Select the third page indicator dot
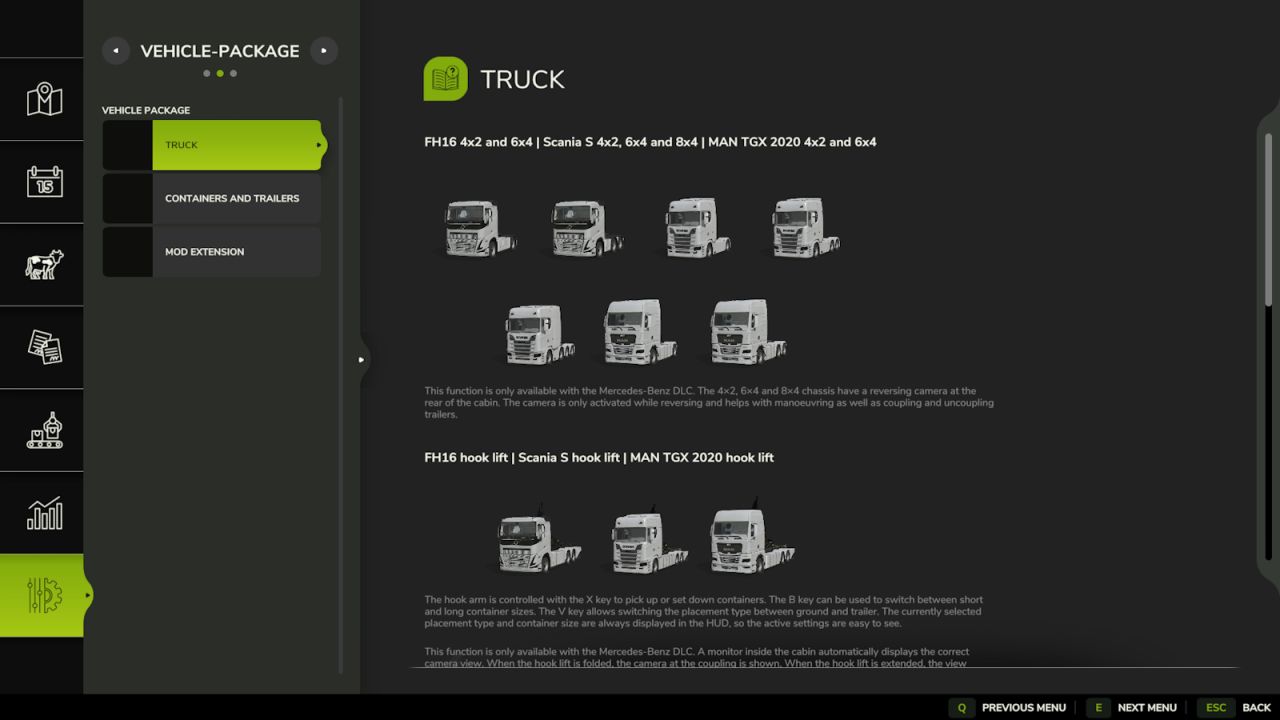 (x=234, y=73)
